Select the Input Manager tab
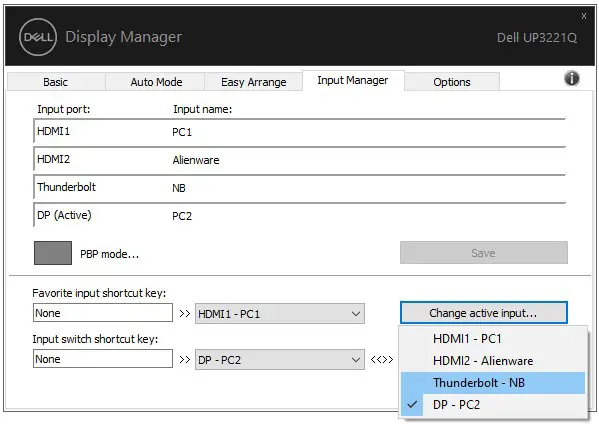Screen dimensions: 599x424 (x=353, y=80)
